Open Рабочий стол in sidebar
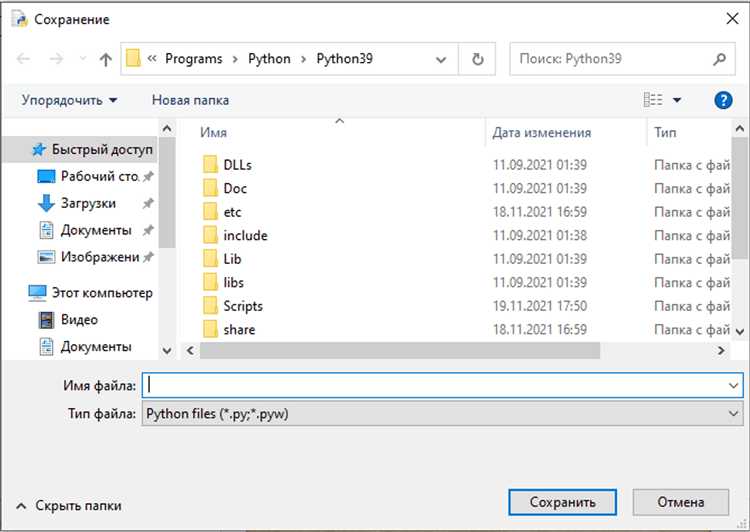 point(95,177)
